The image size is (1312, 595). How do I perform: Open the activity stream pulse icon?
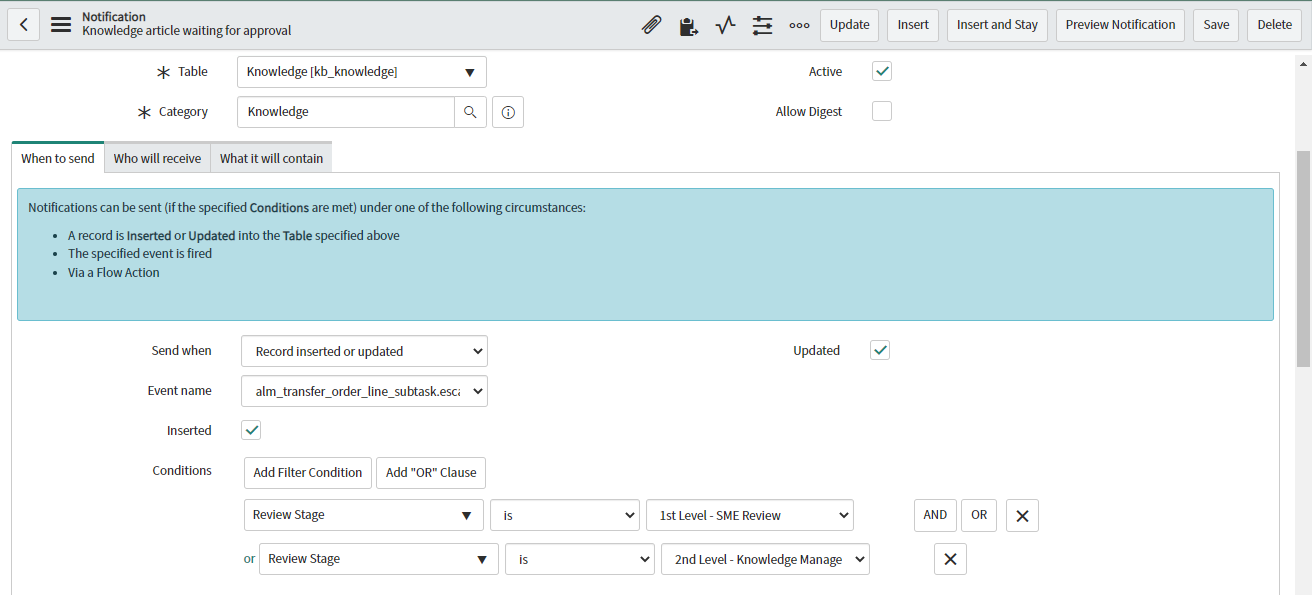pyautogui.click(x=726, y=25)
